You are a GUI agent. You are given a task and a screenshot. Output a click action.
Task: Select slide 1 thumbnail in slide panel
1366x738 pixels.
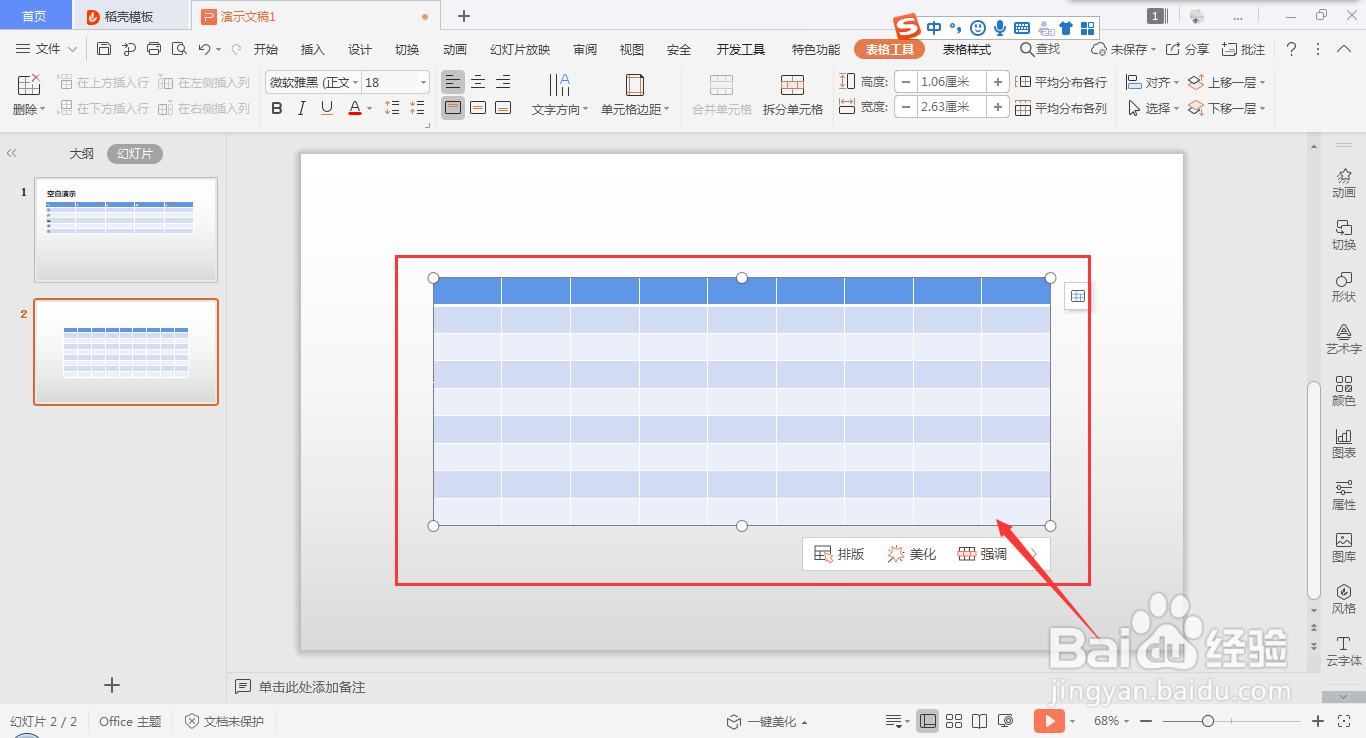click(x=126, y=230)
